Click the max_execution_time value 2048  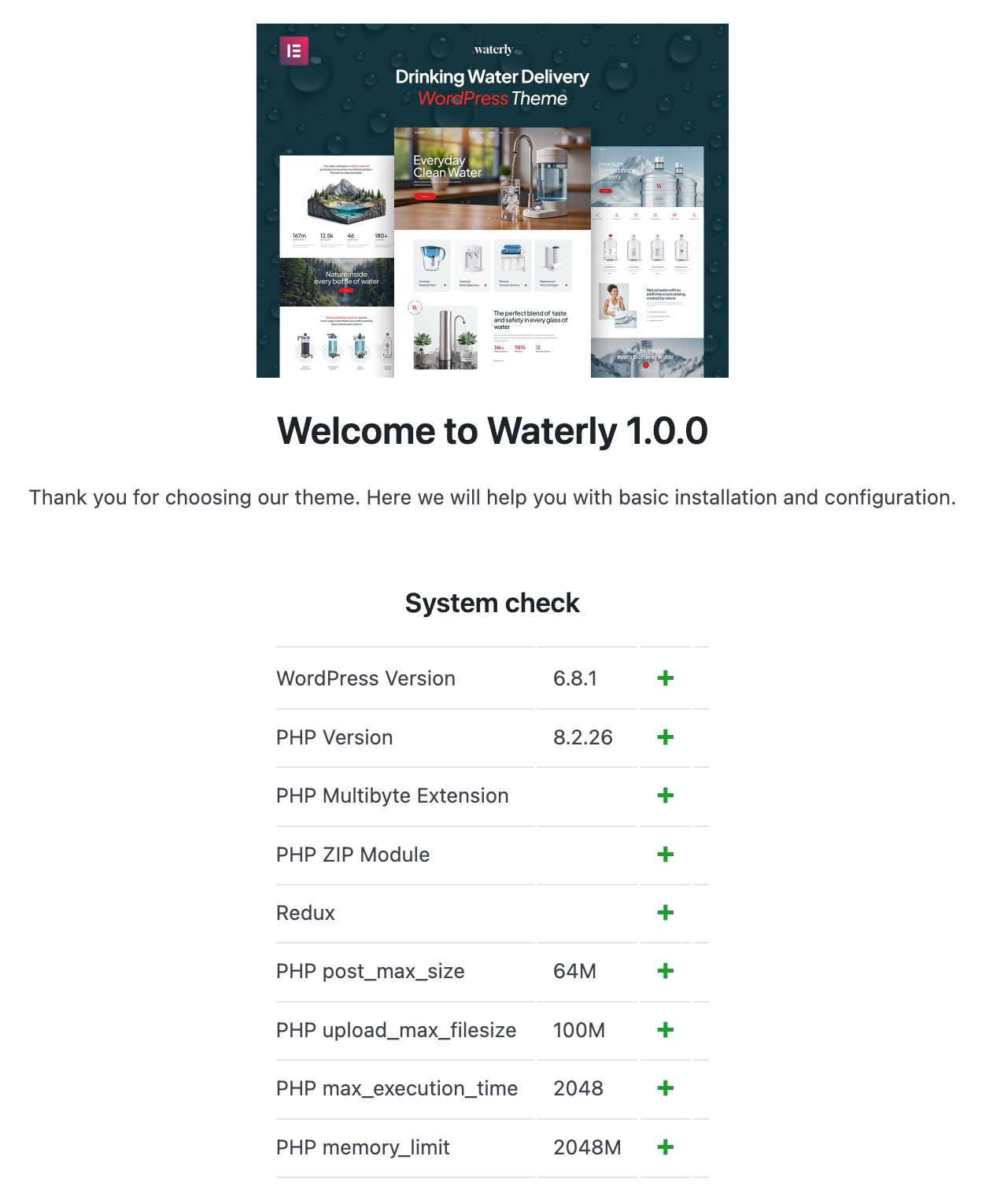click(578, 1088)
